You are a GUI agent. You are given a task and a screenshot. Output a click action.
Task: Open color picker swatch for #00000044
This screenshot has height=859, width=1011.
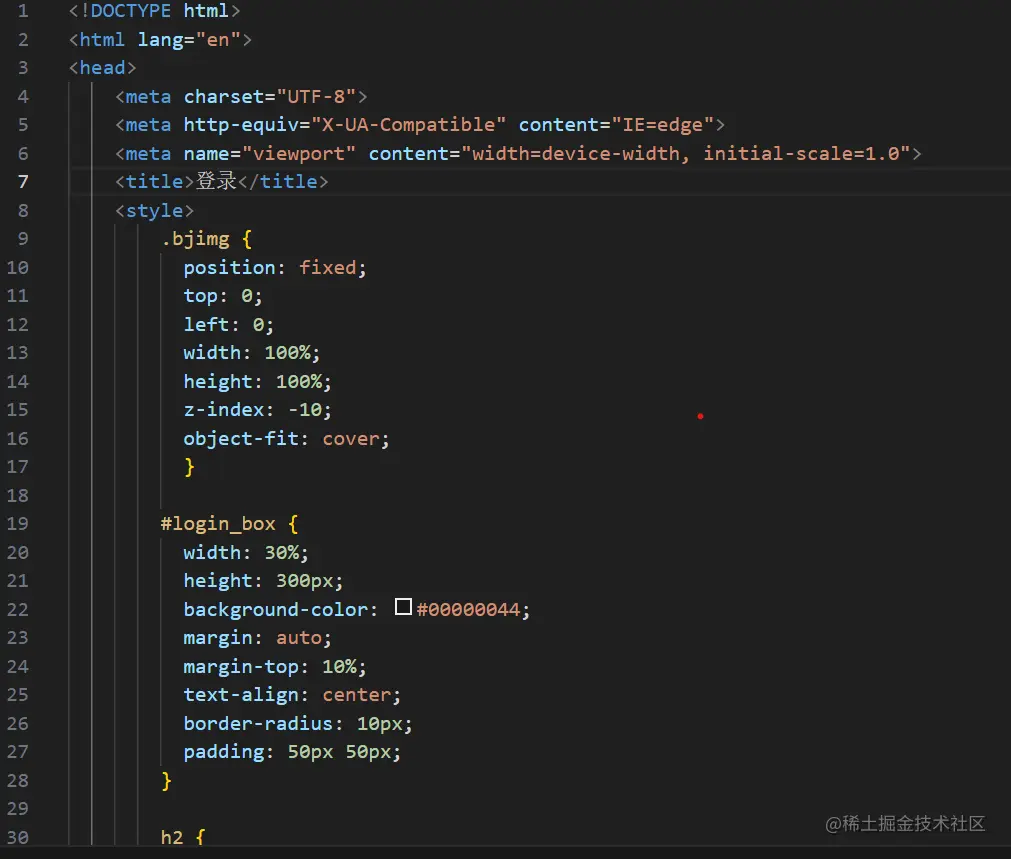click(403, 607)
